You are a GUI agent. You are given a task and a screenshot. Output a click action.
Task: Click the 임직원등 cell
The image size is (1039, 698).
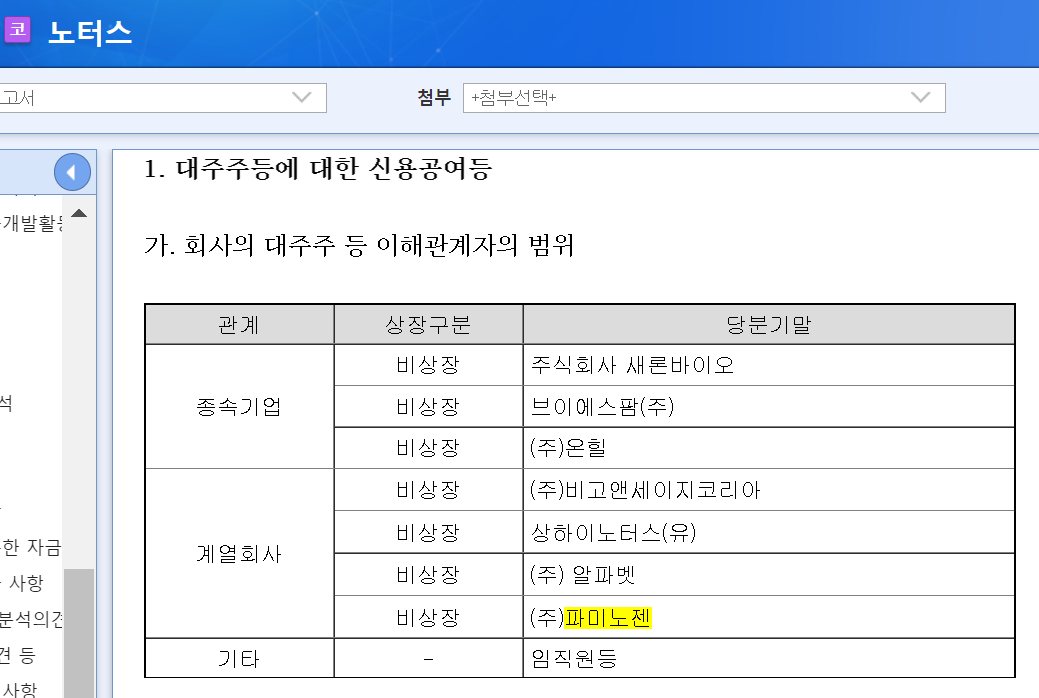(x=769, y=658)
